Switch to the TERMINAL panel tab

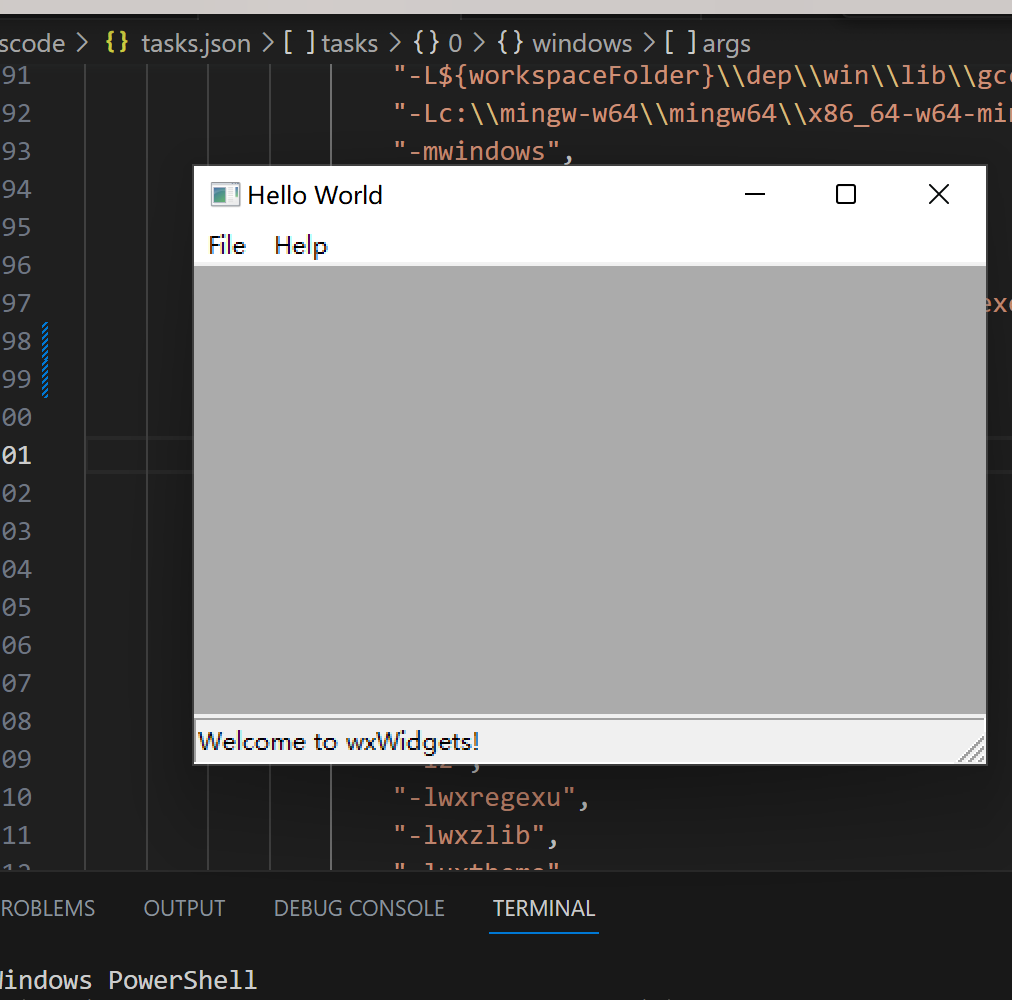pos(543,908)
